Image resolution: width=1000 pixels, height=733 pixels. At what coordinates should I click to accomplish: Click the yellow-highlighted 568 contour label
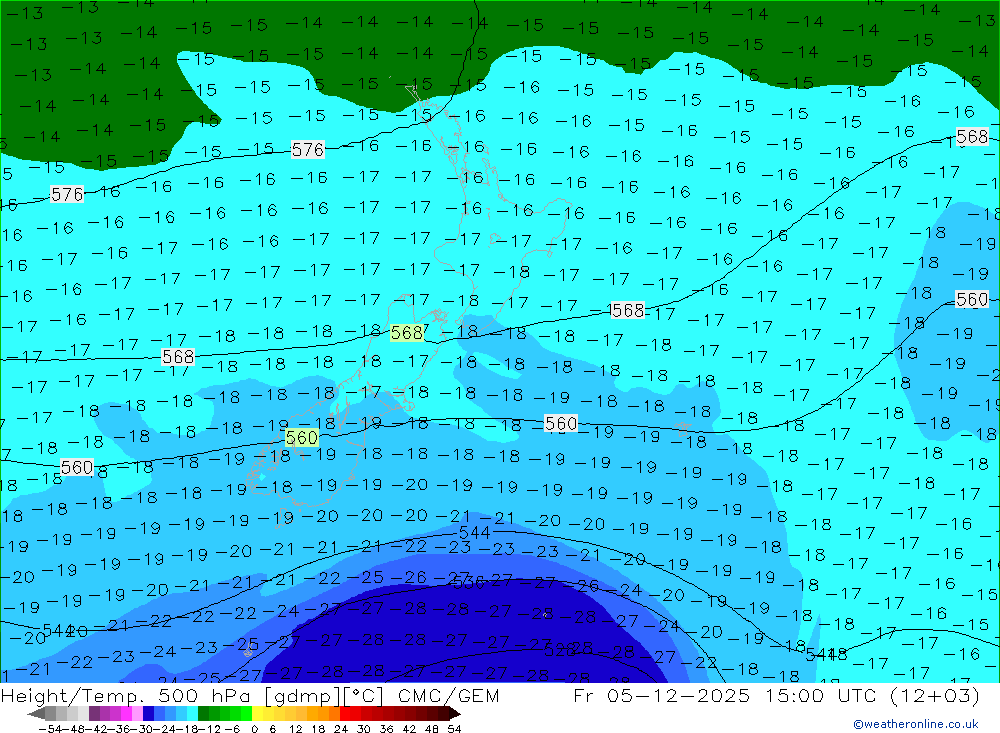pos(407,332)
